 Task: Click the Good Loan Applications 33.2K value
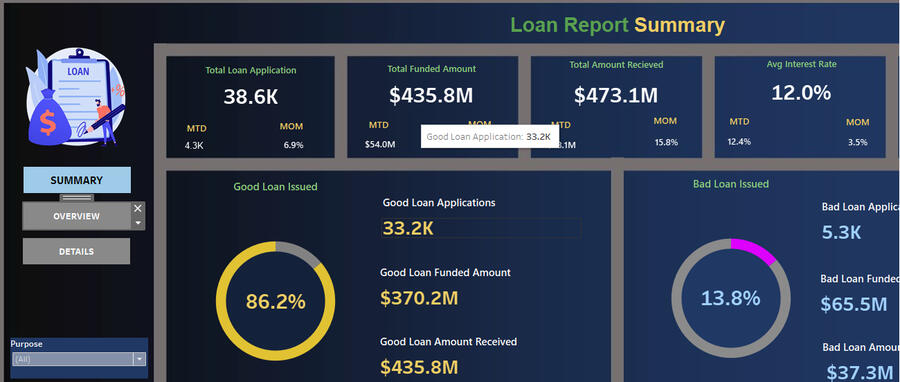coord(408,228)
